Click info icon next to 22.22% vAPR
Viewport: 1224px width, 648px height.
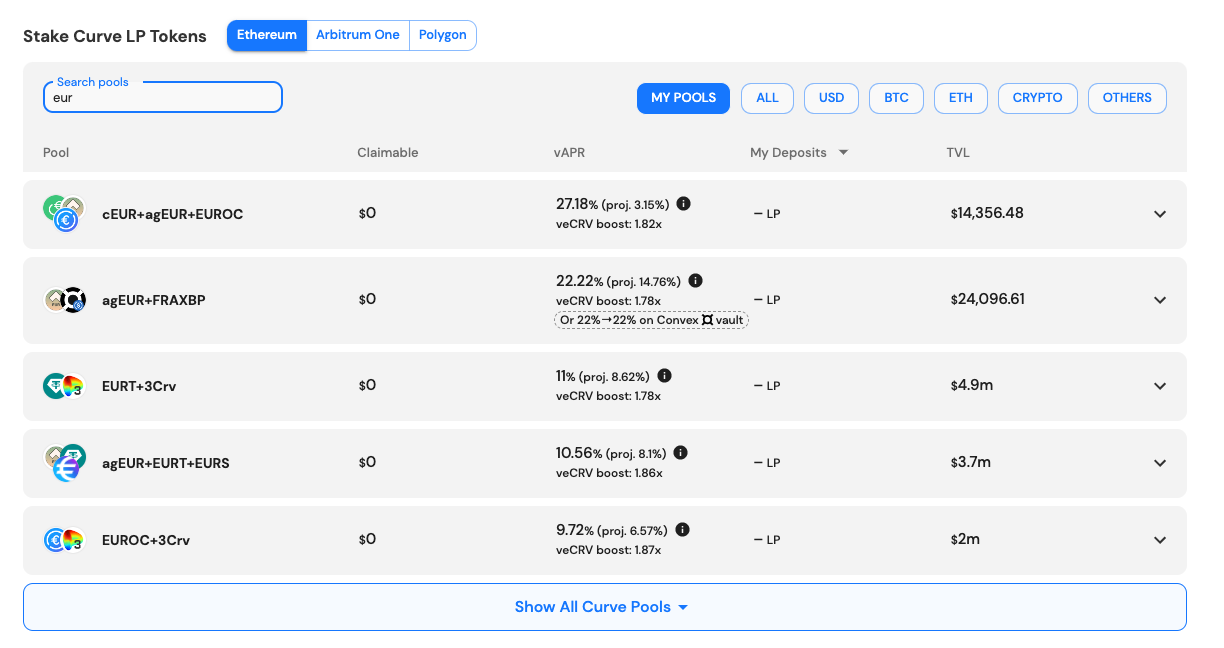(696, 281)
